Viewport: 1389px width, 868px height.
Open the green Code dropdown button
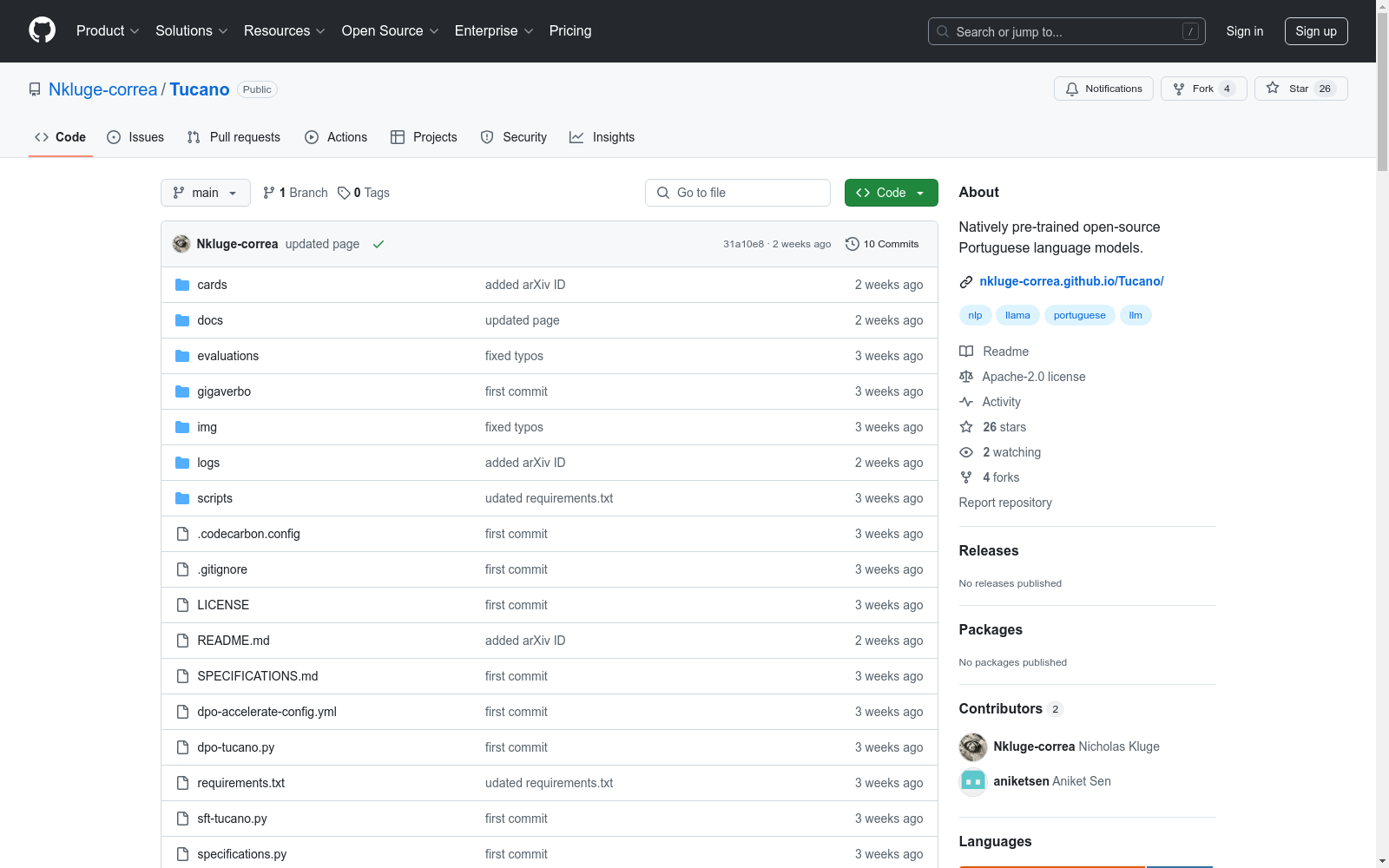click(891, 193)
